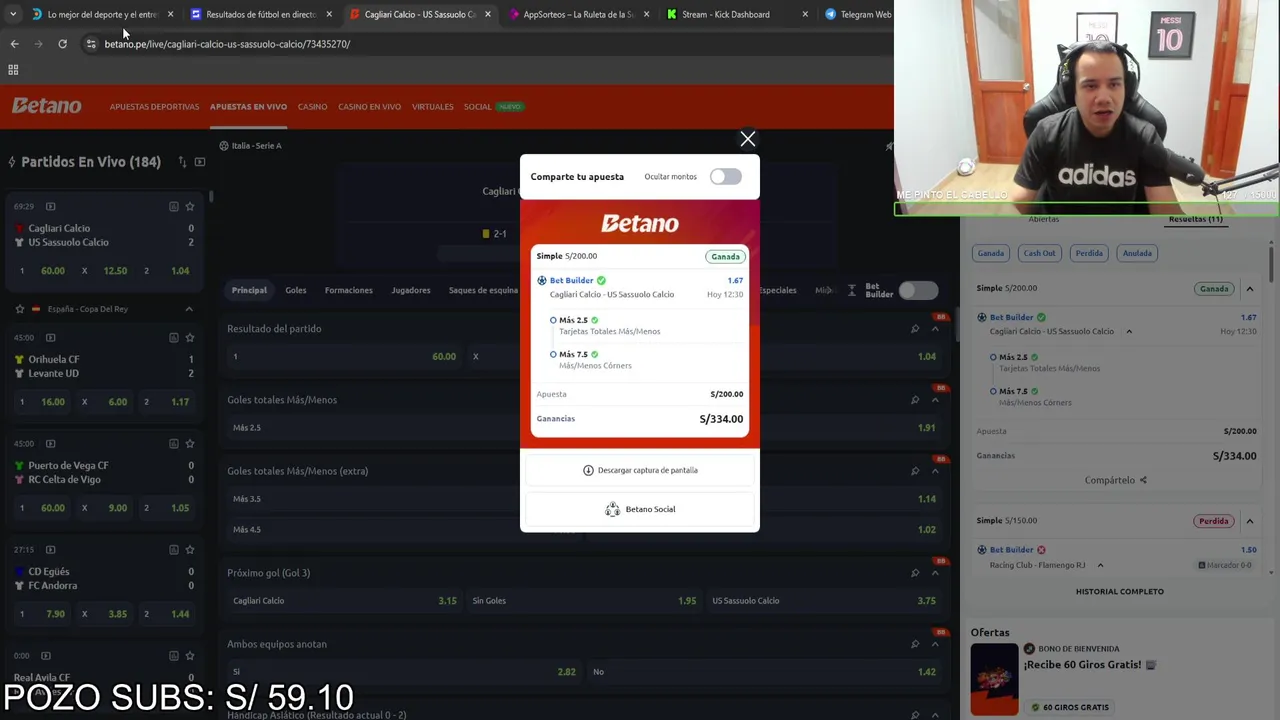Viewport: 1280px width, 720px height.
Task: Select odds 12.50 draw for Cagliari match
Action: tap(104, 271)
